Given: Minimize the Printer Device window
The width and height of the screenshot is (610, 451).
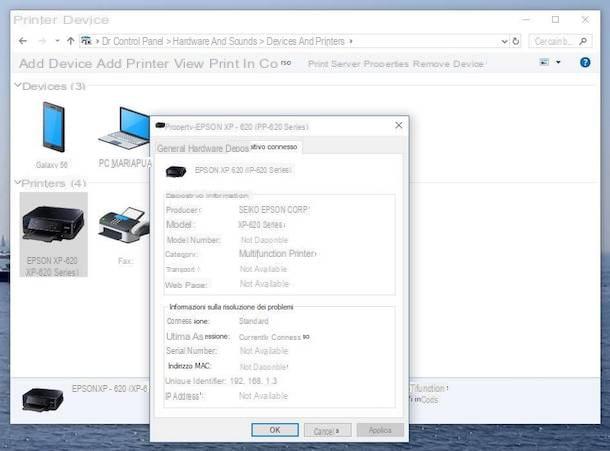Looking at the screenshot, I should coord(526,19).
